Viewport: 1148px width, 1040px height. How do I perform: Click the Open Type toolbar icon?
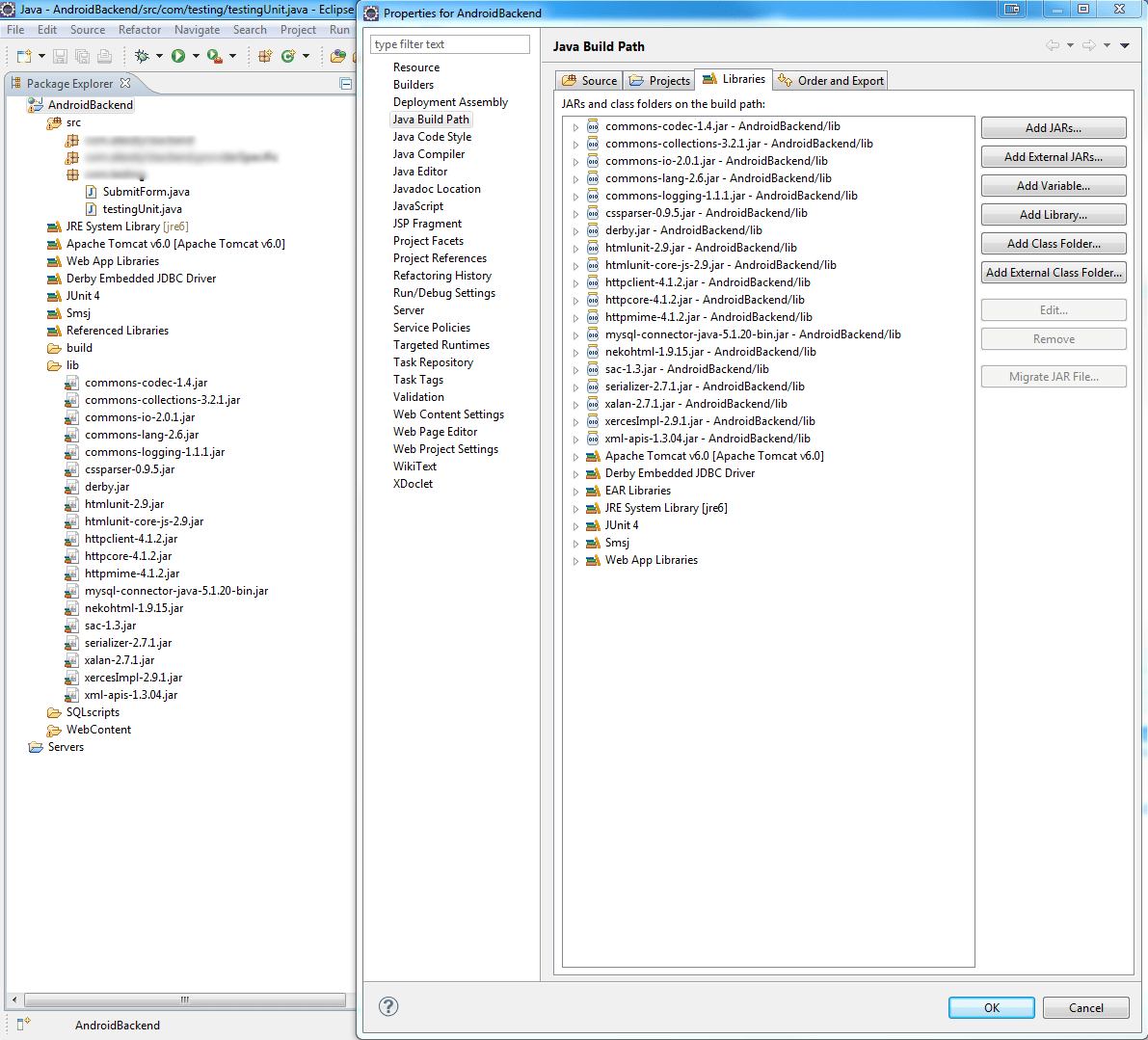point(337,56)
